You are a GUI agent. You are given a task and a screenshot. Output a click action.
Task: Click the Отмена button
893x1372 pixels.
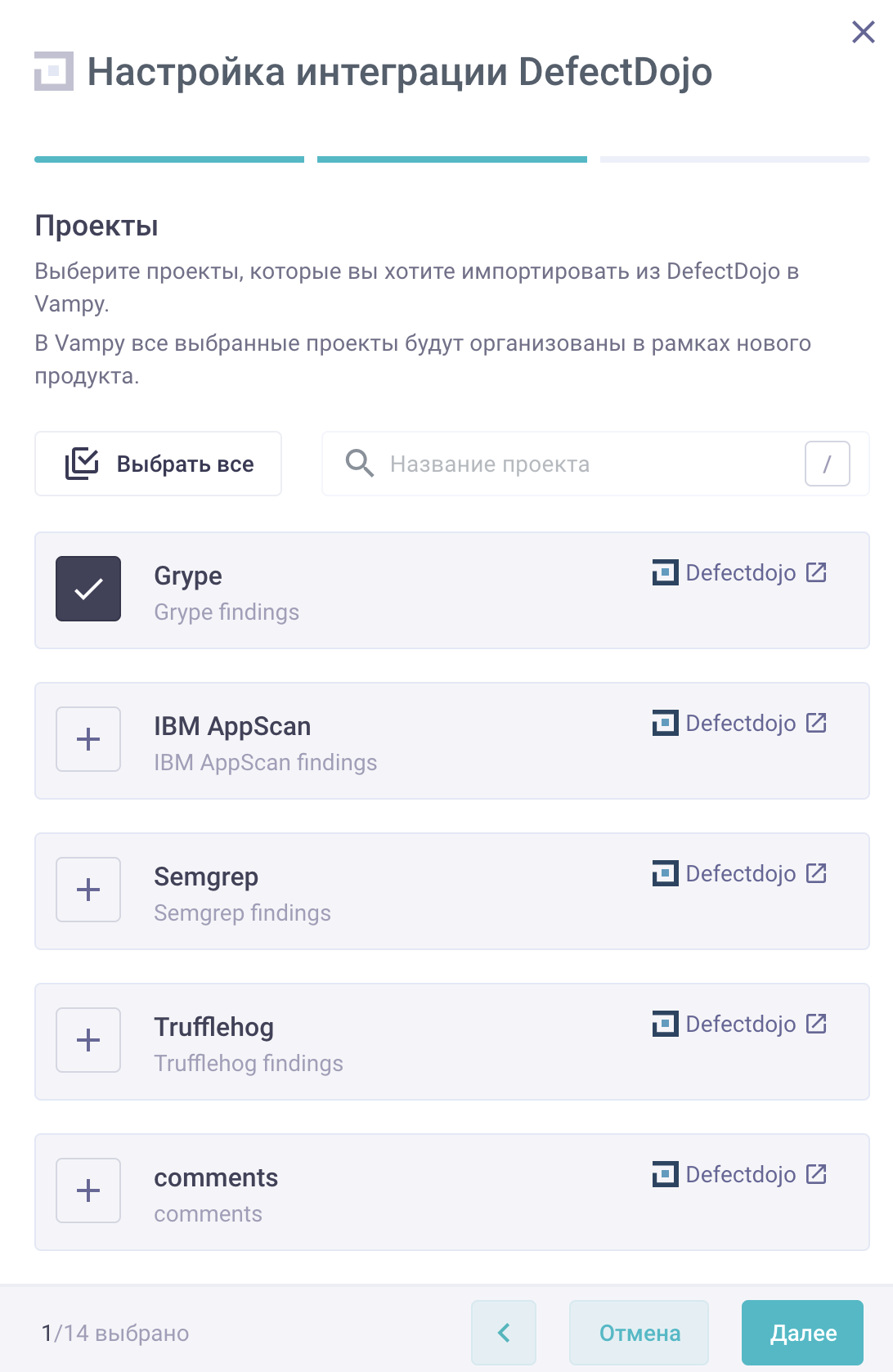point(639,1333)
